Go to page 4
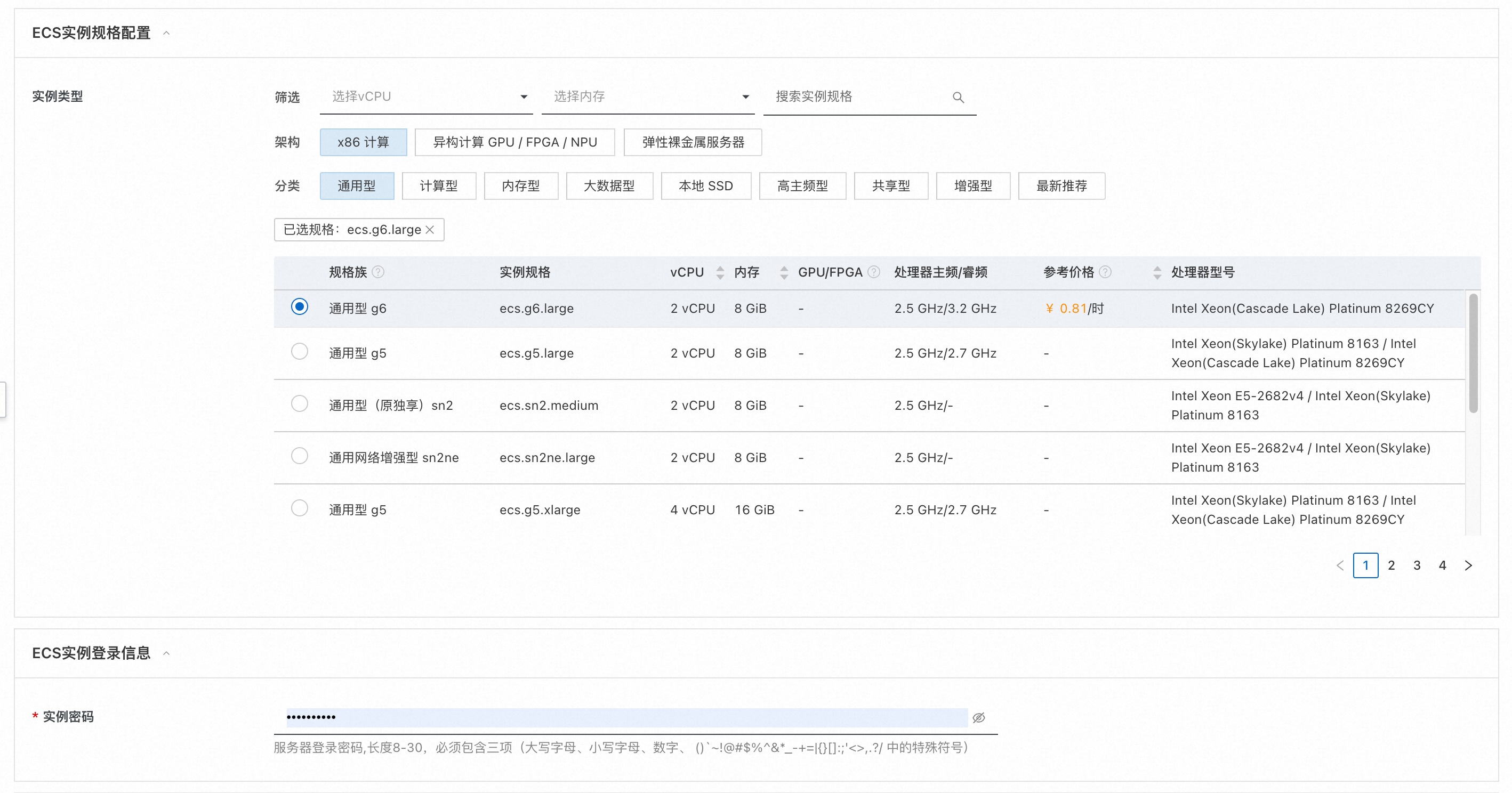This screenshot has height=793, width=1512. [1442, 565]
